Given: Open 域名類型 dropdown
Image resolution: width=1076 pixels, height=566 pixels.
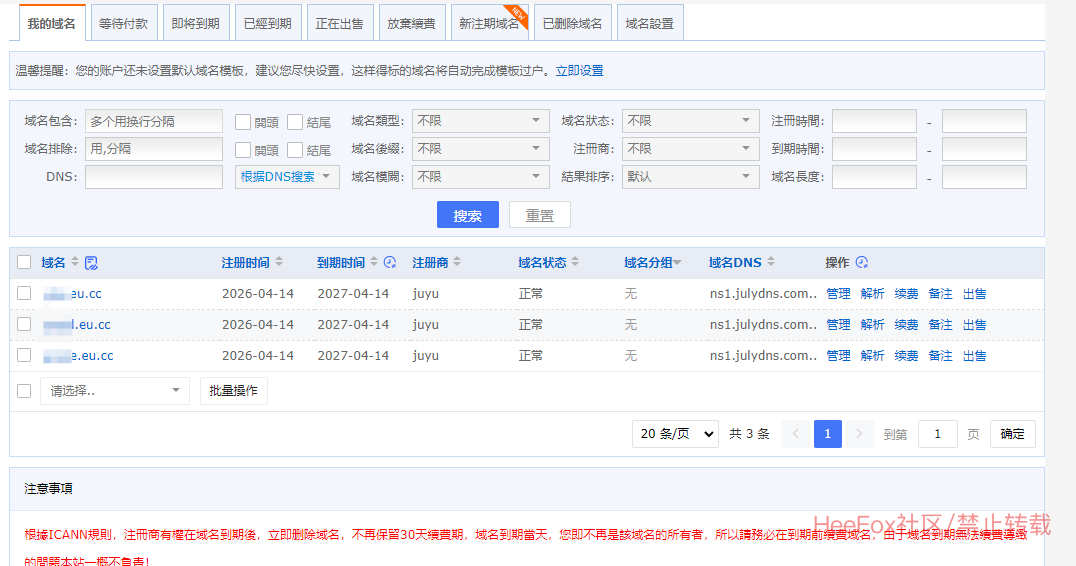Looking at the screenshot, I should [480, 121].
